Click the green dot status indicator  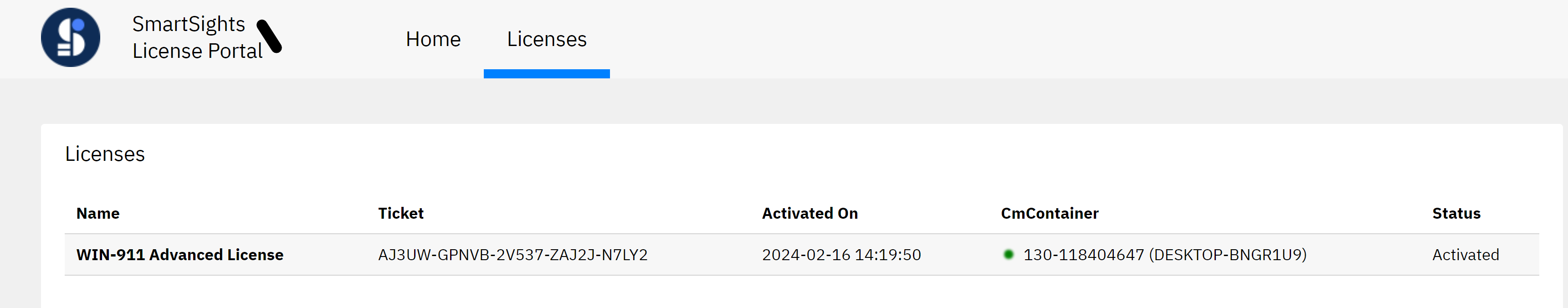[x=1008, y=254]
